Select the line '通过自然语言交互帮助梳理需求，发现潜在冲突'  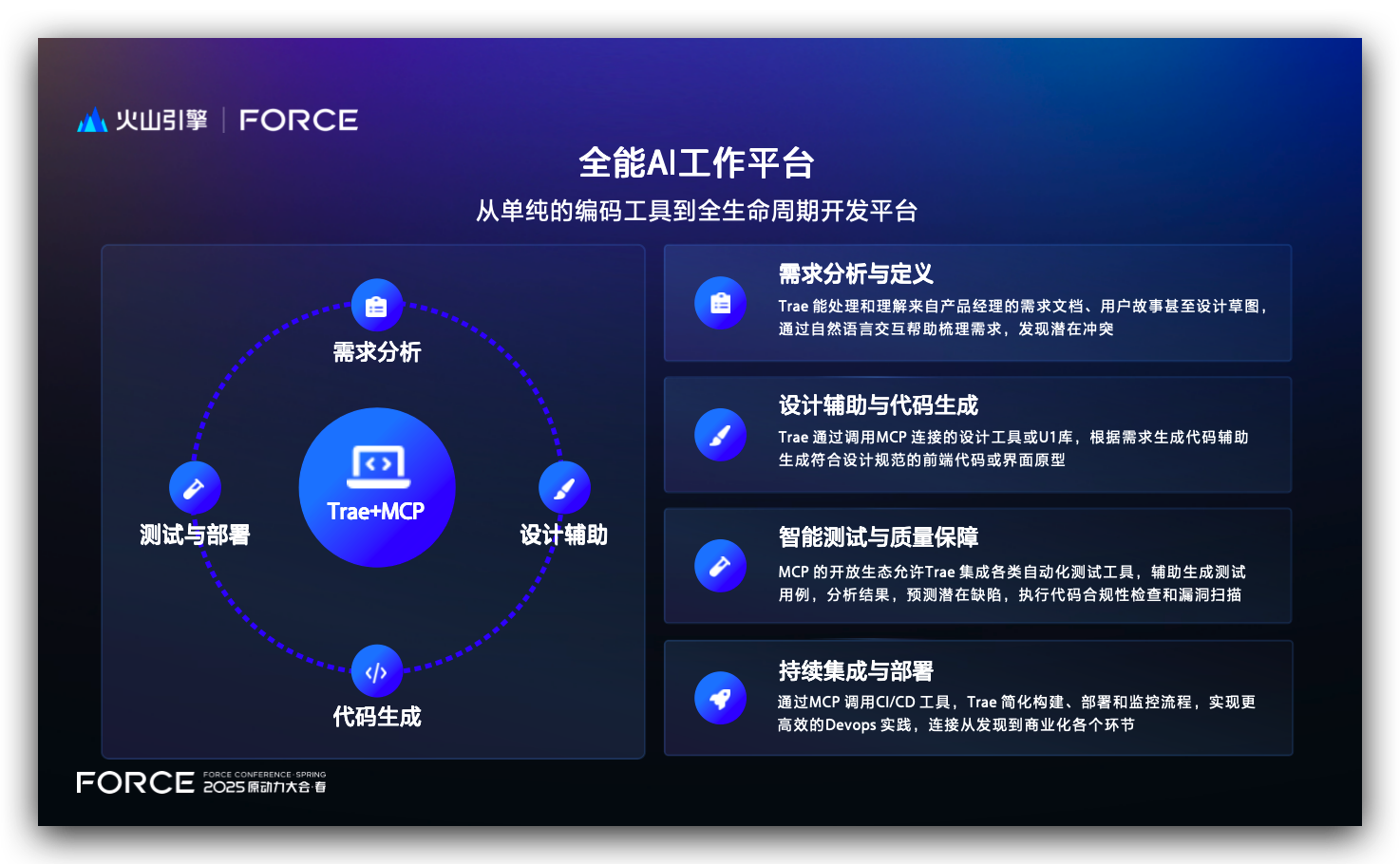pyautogui.click(x=946, y=329)
